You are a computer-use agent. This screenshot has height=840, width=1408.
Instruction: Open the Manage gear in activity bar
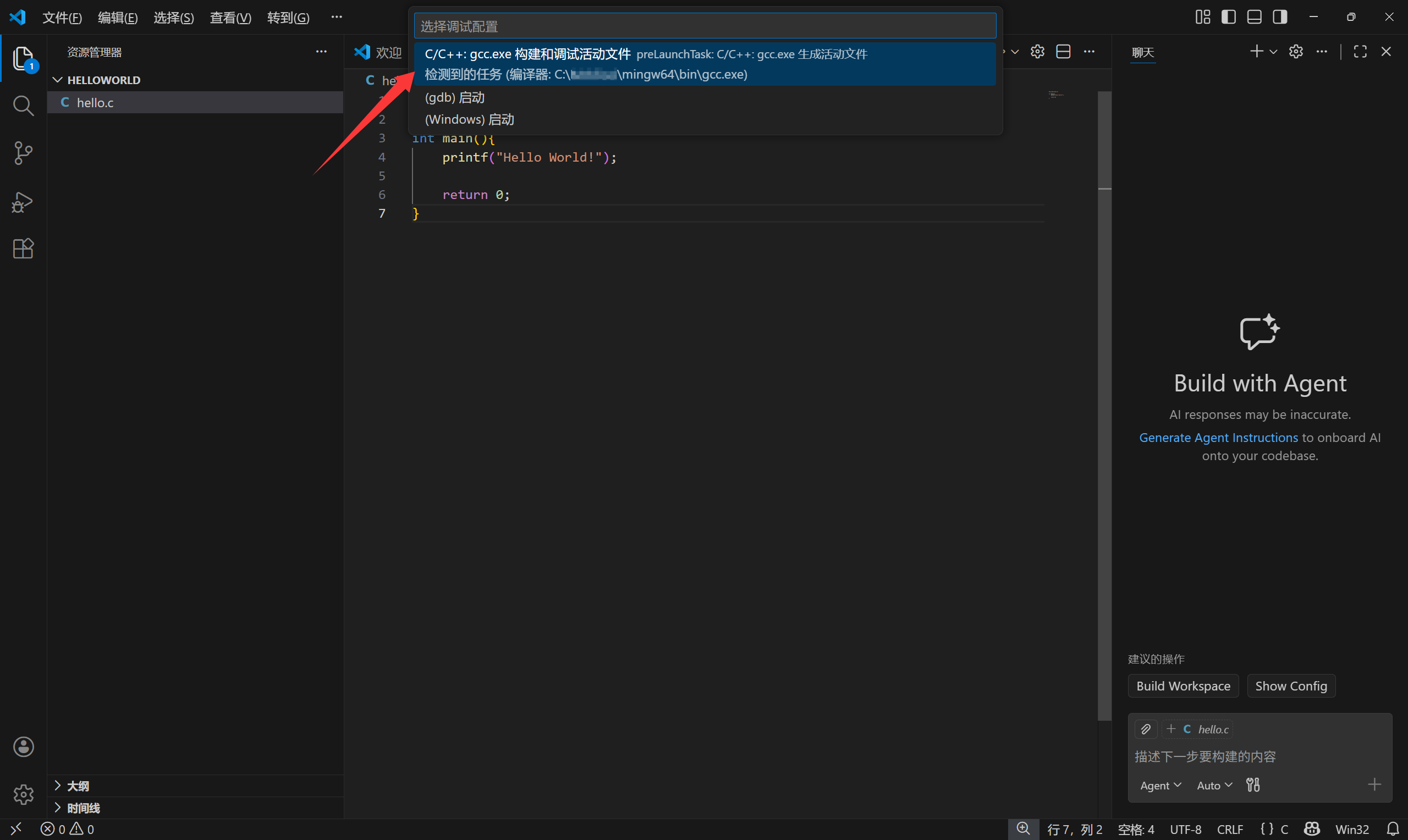click(23, 794)
